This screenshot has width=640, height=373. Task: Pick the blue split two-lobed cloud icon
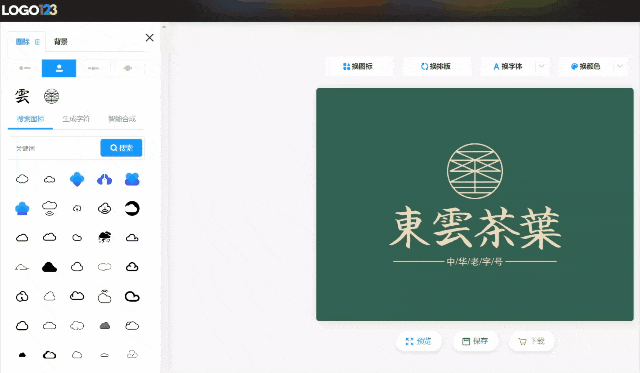coord(104,179)
